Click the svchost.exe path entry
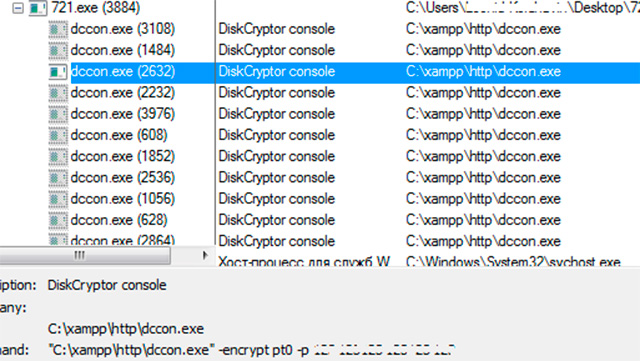 coord(513,261)
